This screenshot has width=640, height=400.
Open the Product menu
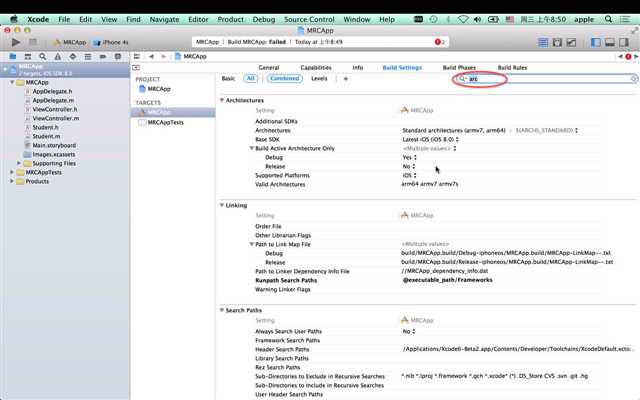(230, 19)
